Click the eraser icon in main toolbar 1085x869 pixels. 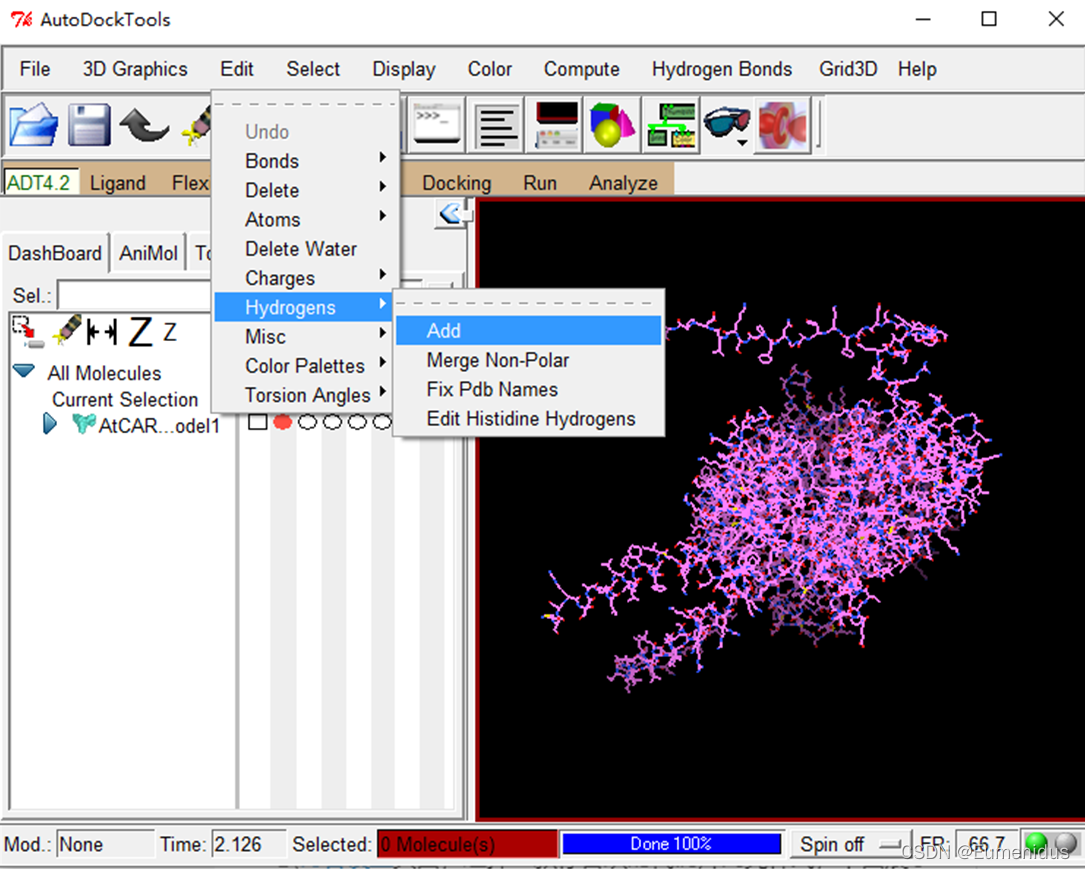coord(197,126)
